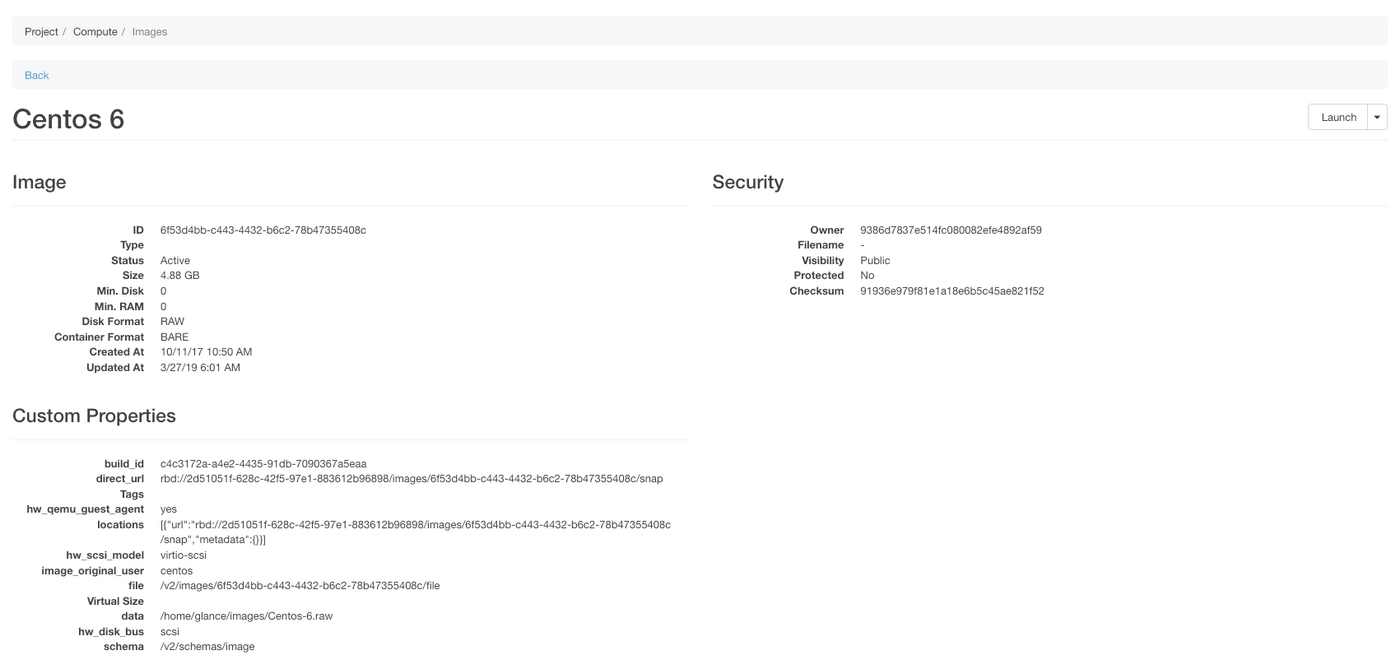The width and height of the screenshot is (1400, 669).
Task: Click the Launch button
Action: [1337, 117]
